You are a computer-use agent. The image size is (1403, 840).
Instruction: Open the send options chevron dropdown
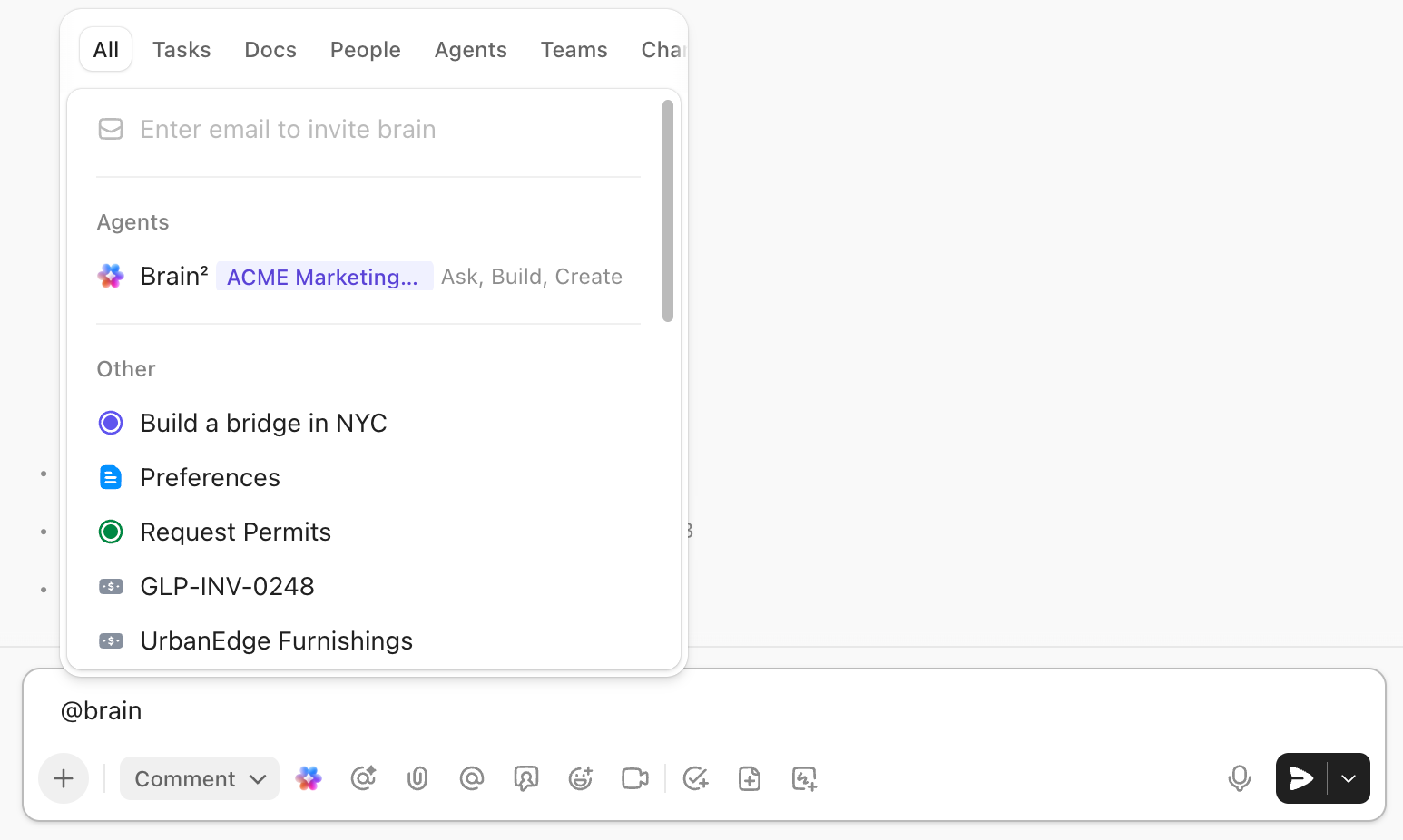pos(1349,778)
